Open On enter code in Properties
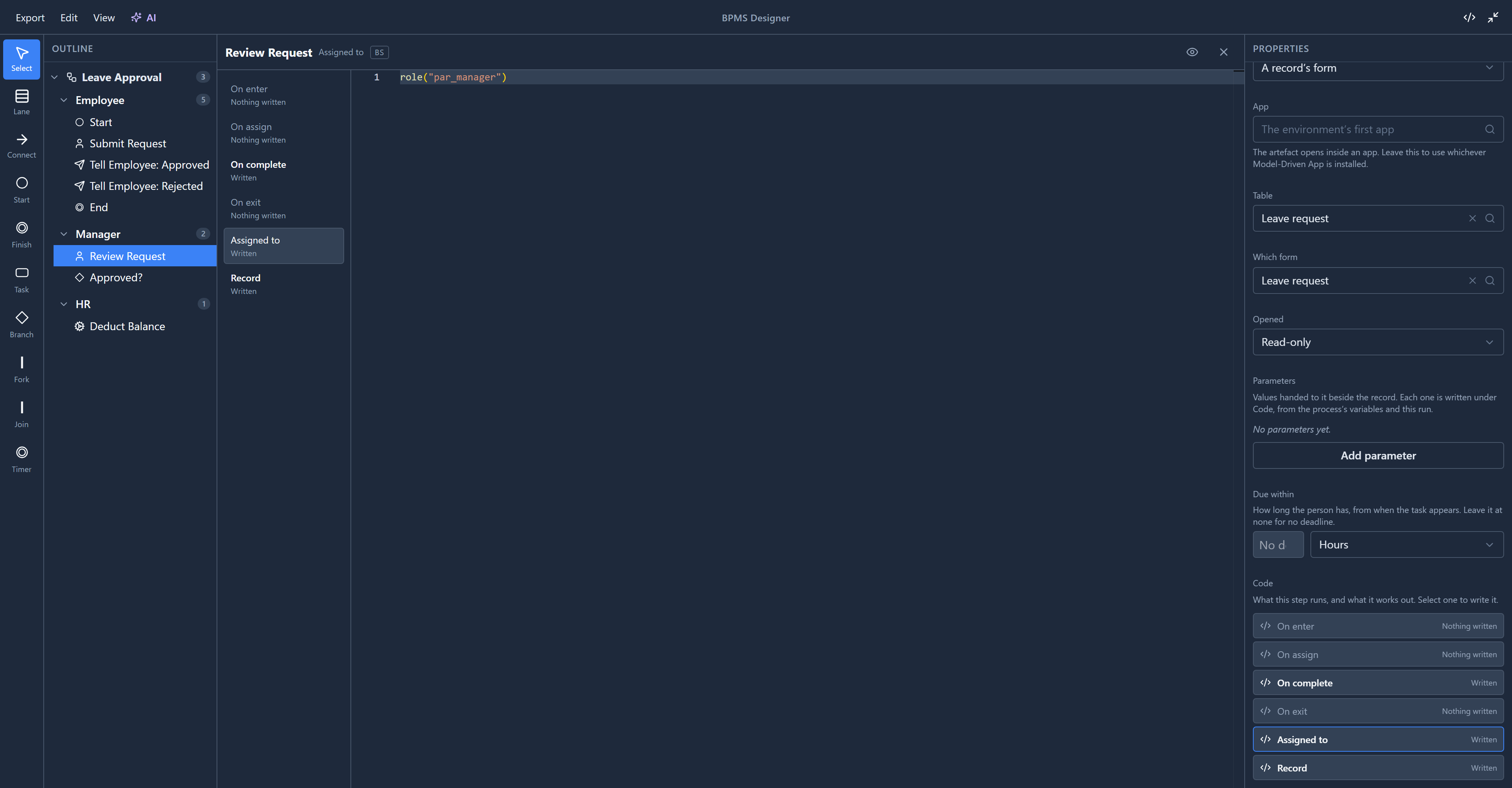This screenshot has height=788, width=1512. 1378,626
